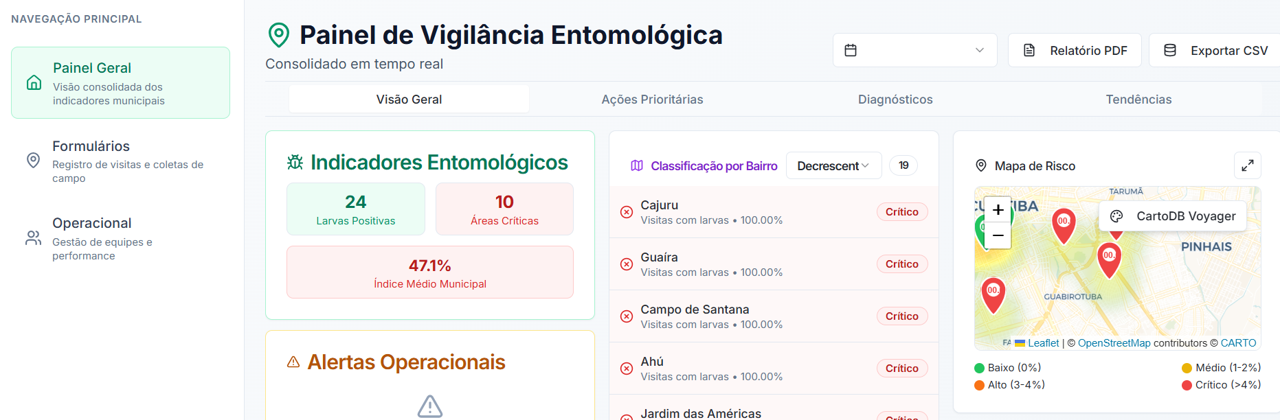This screenshot has height=420, width=1280.
Task: Click the red Crítico legend color dot
Action: (x=1187, y=385)
